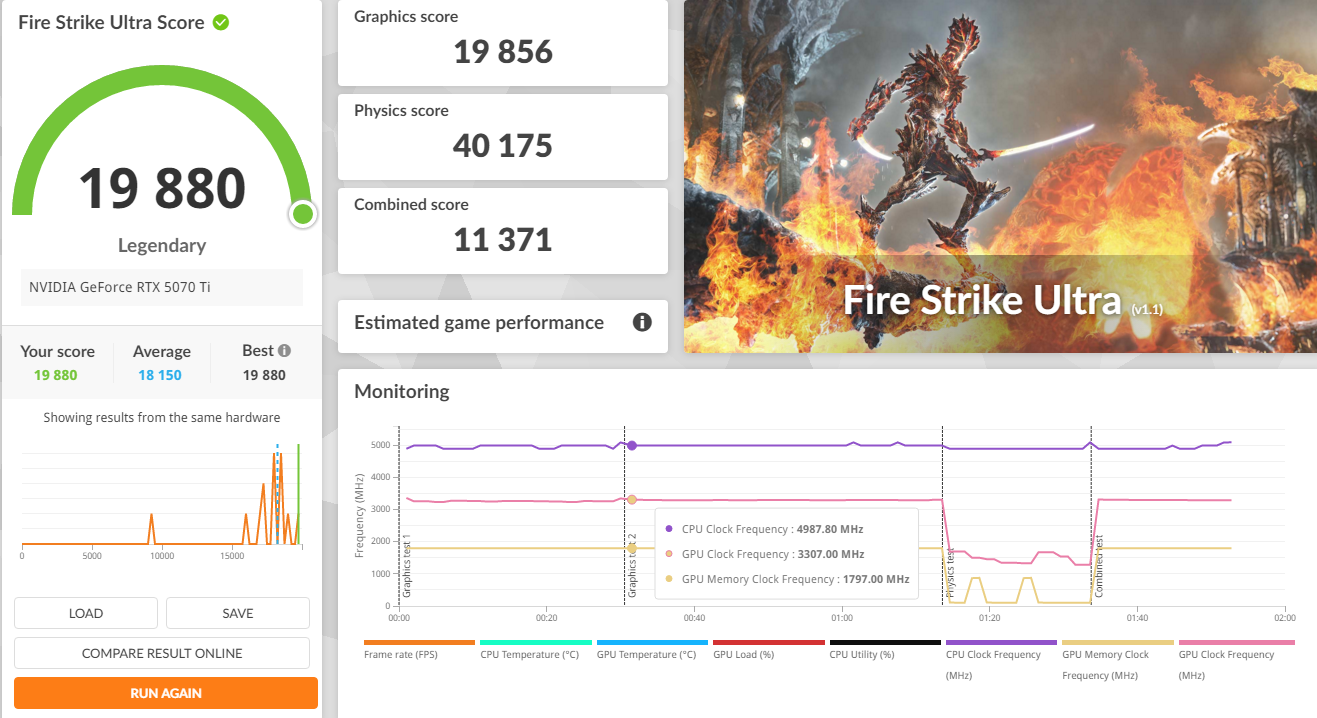Click the orange GPU clock data point
The height and width of the screenshot is (718, 1317).
[632, 499]
